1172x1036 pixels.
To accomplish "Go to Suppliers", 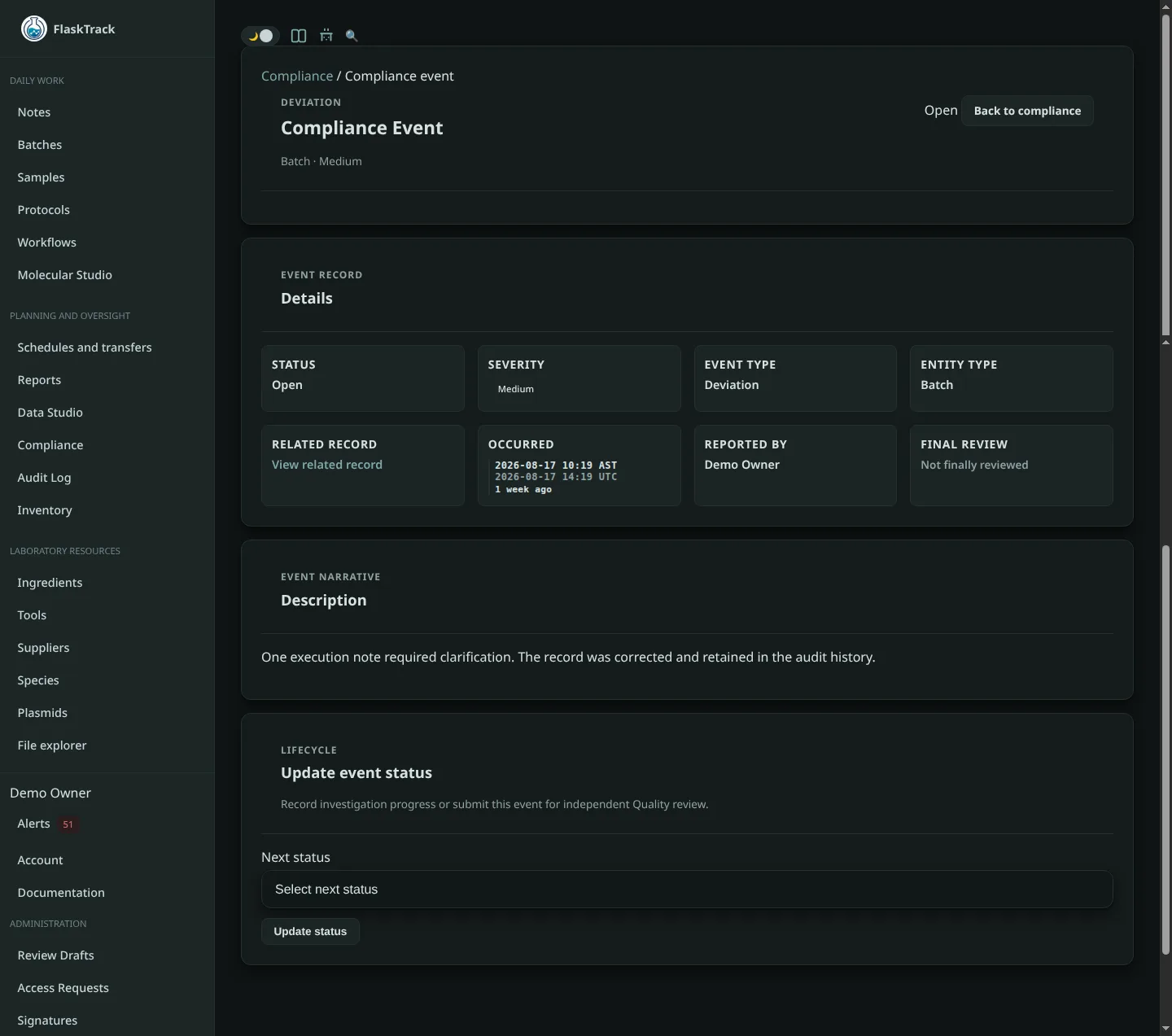I will (43, 648).
